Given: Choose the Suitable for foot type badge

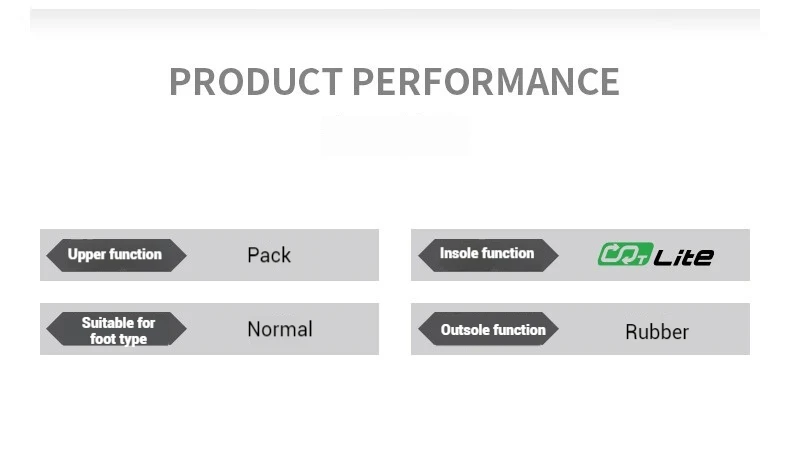Looking at the screenshot, I should point(116,329).
